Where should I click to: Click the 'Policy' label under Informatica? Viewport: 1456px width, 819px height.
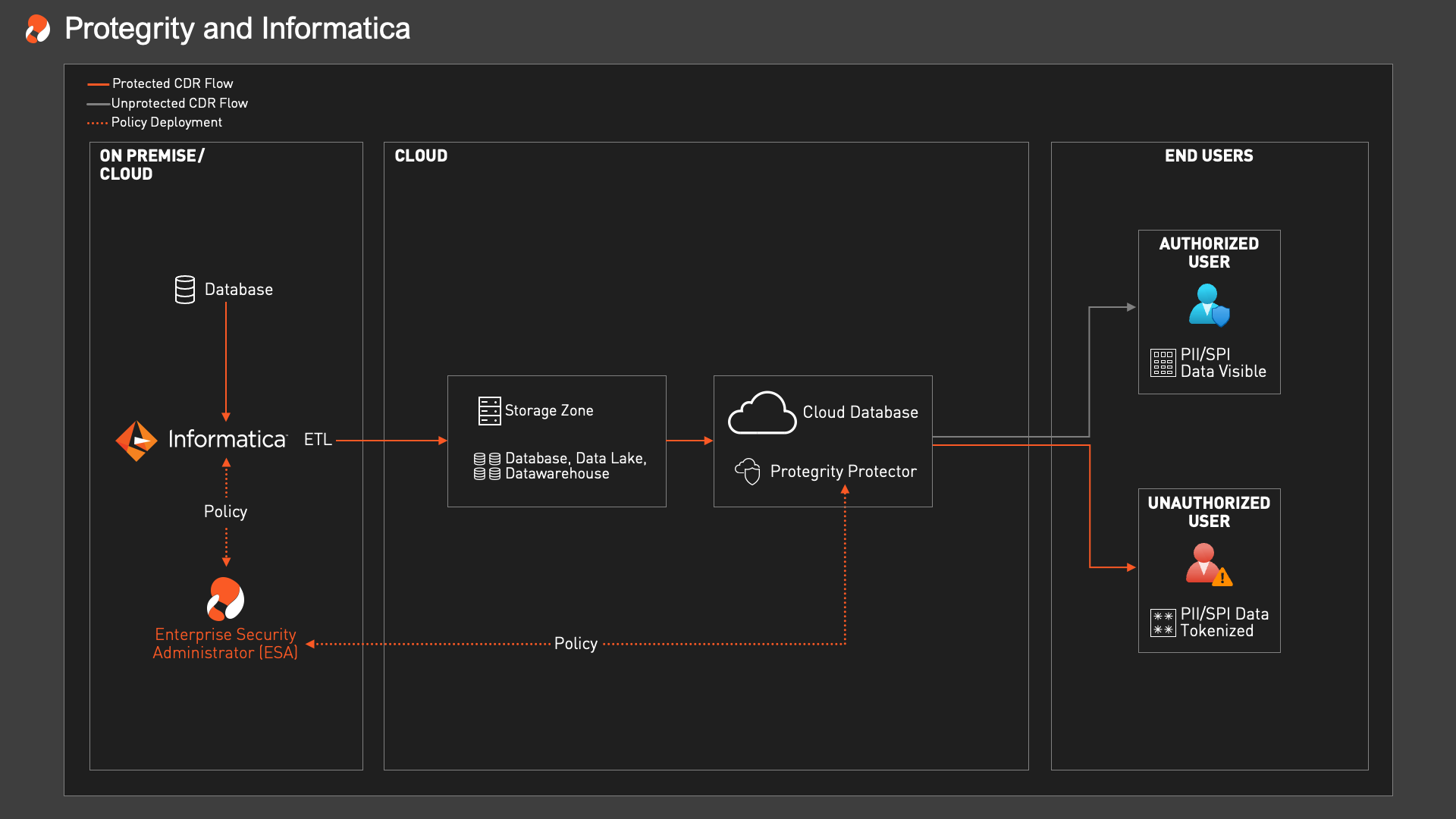[225, 512]
